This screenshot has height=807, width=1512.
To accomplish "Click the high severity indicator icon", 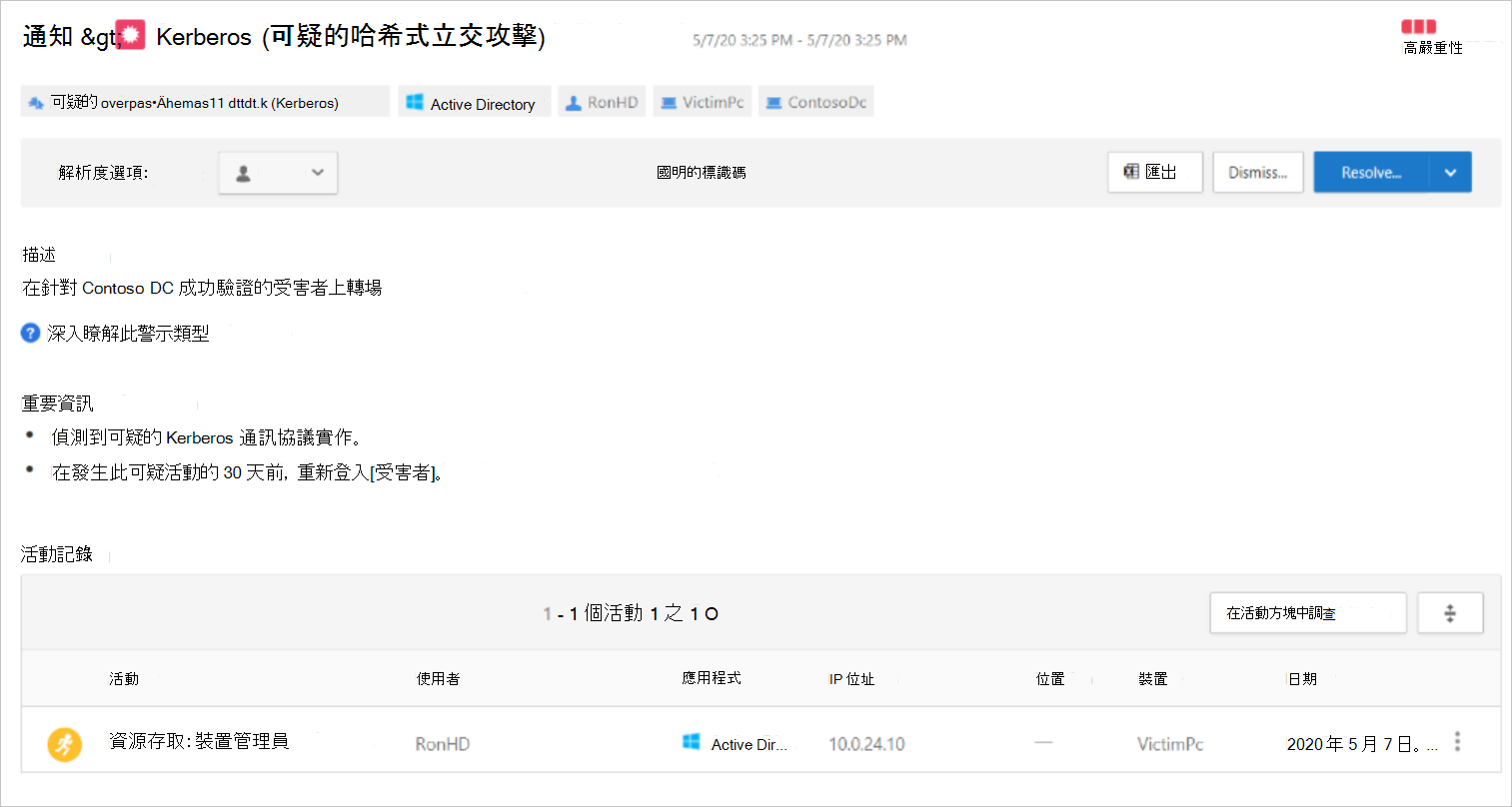I will [1418, 27].
